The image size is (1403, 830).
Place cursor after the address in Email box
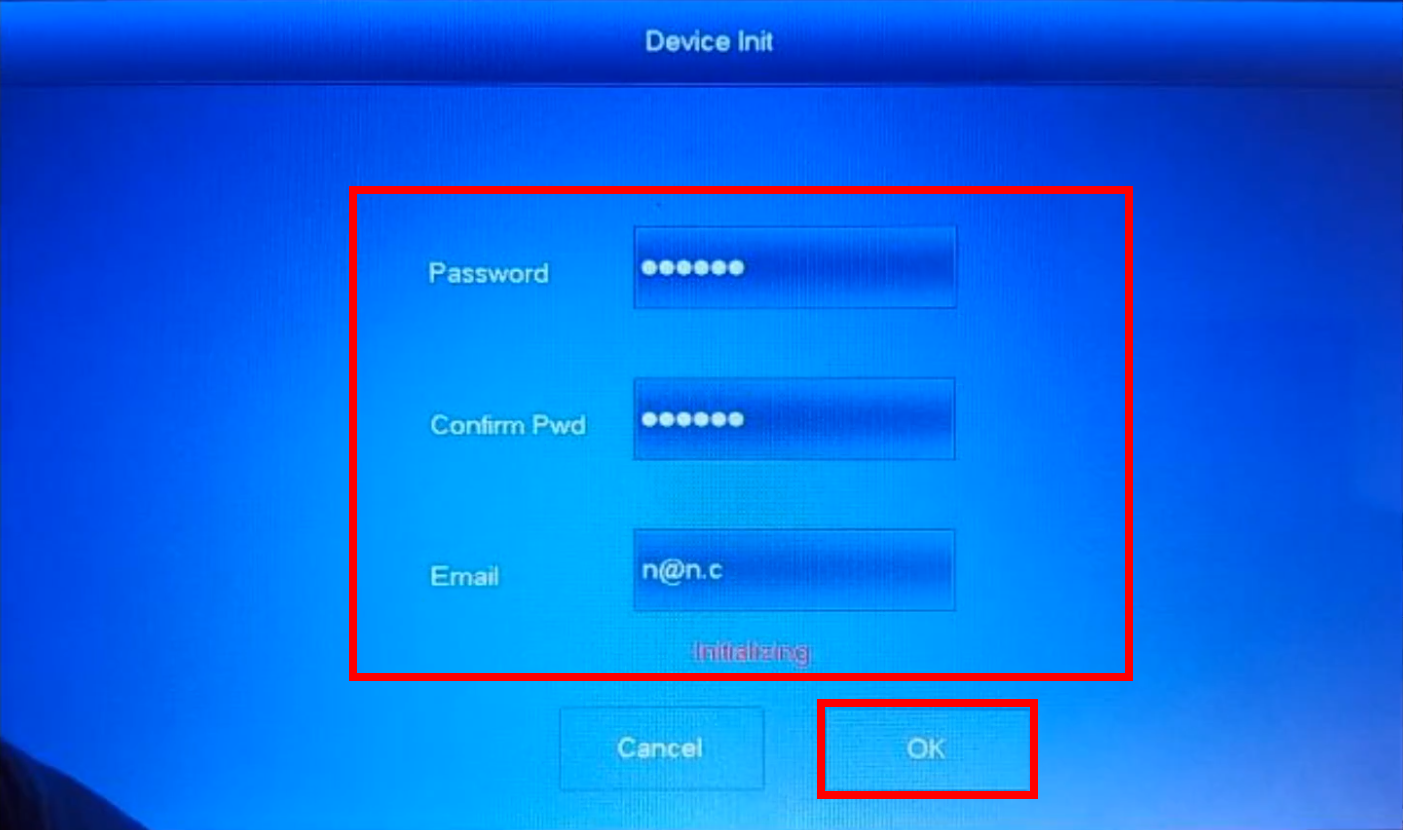(x=840, y=570)
